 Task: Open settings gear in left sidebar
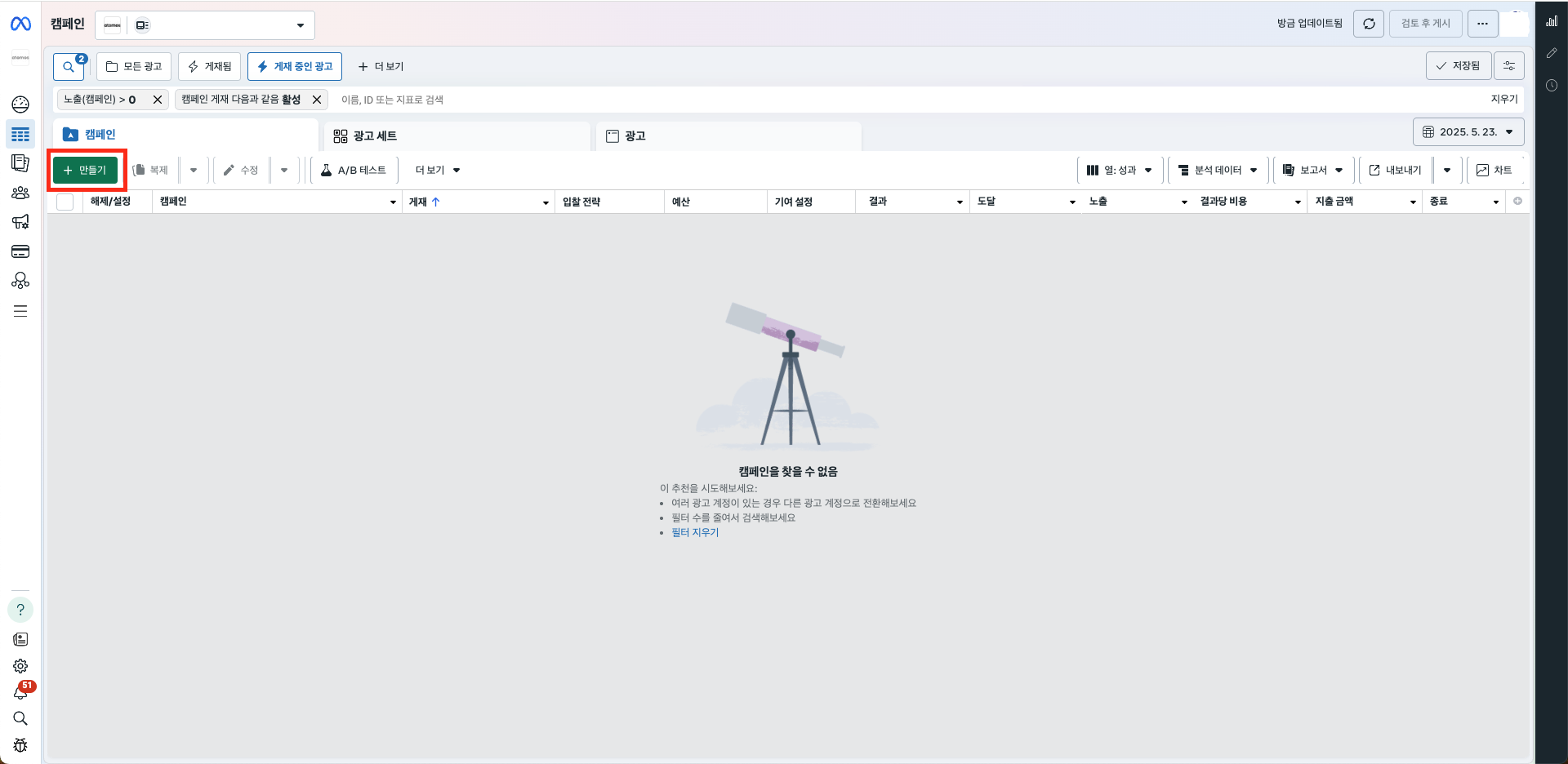pos(20,666)
